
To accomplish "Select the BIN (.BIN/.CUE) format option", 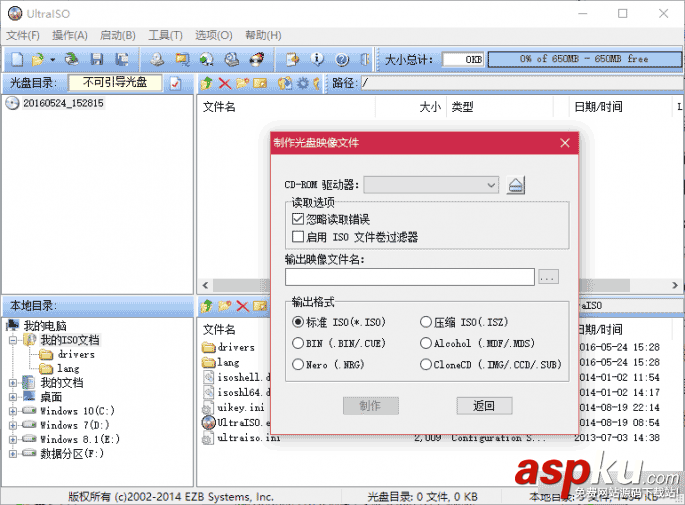I will (x=298, y=343).
